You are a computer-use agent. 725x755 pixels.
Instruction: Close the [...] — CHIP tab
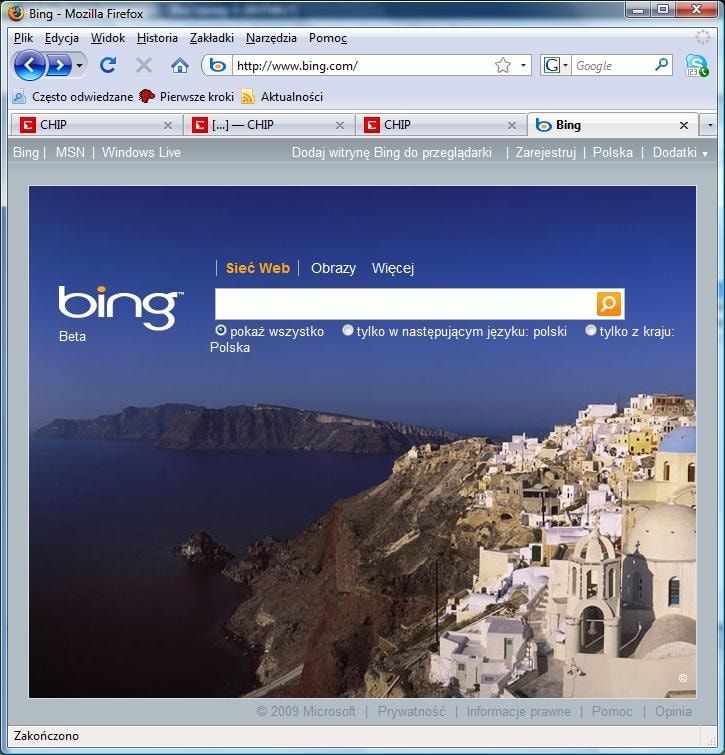pos(340,126)
